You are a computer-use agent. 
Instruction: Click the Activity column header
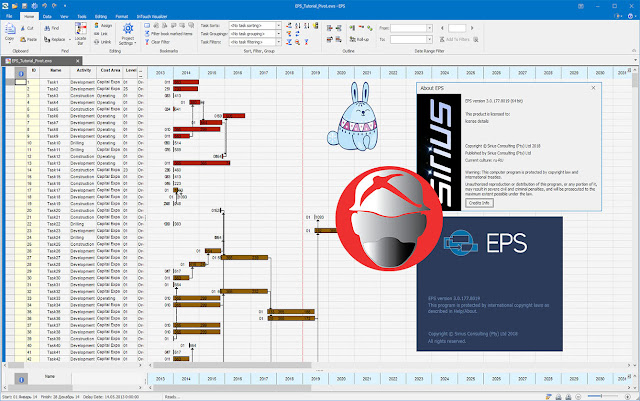coord(83,71)
